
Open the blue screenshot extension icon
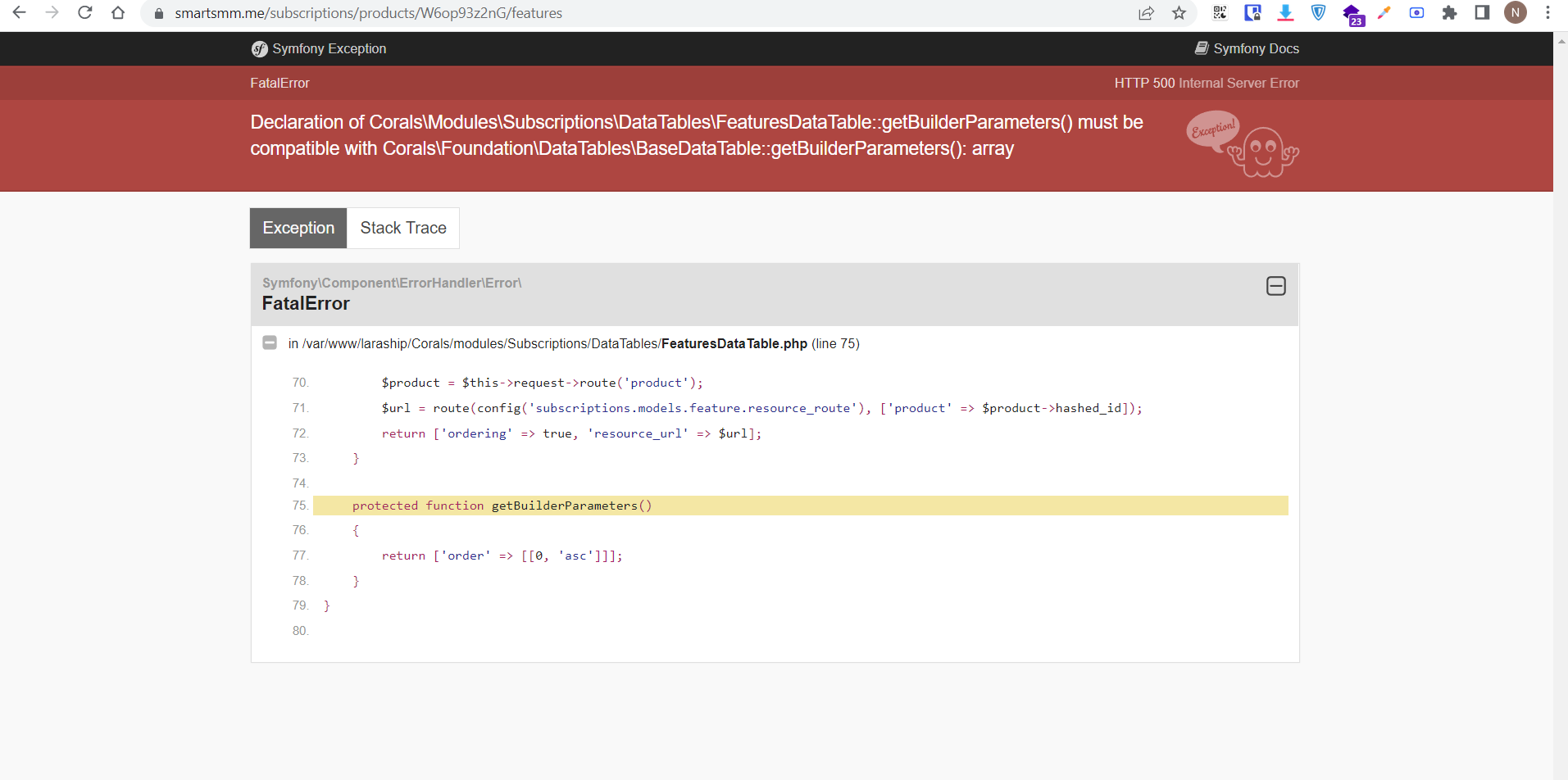(x=1252, y=13)
